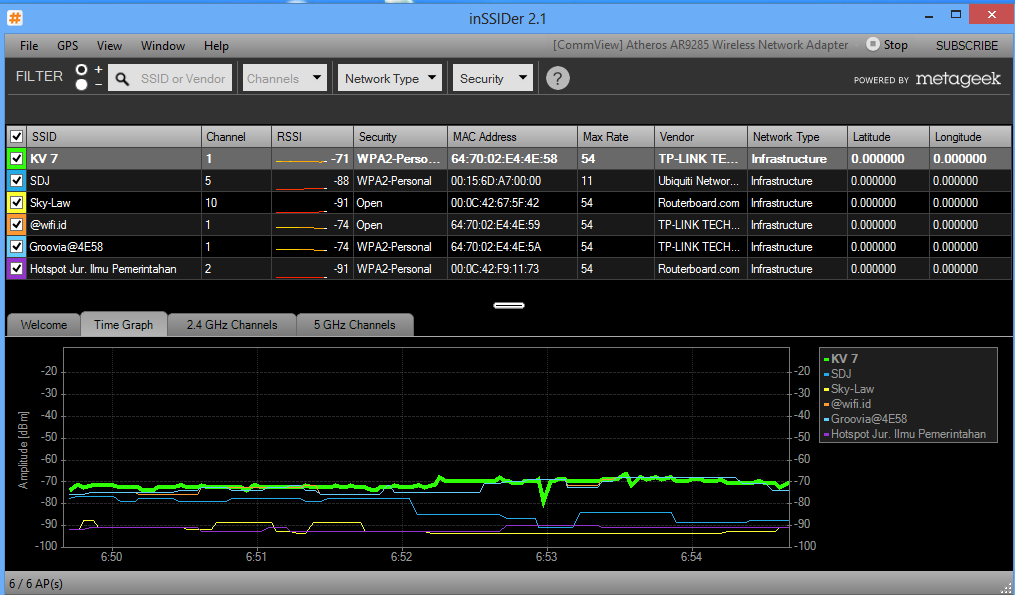
Task: Sort by the Latitude column header
Action: (889, 137)
